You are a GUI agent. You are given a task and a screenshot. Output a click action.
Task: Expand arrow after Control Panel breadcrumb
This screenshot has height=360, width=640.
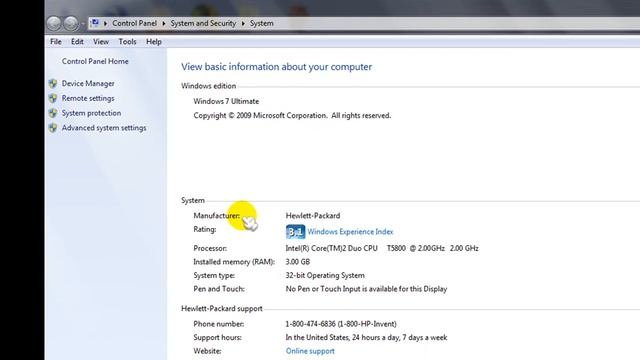tap(164, 23)
